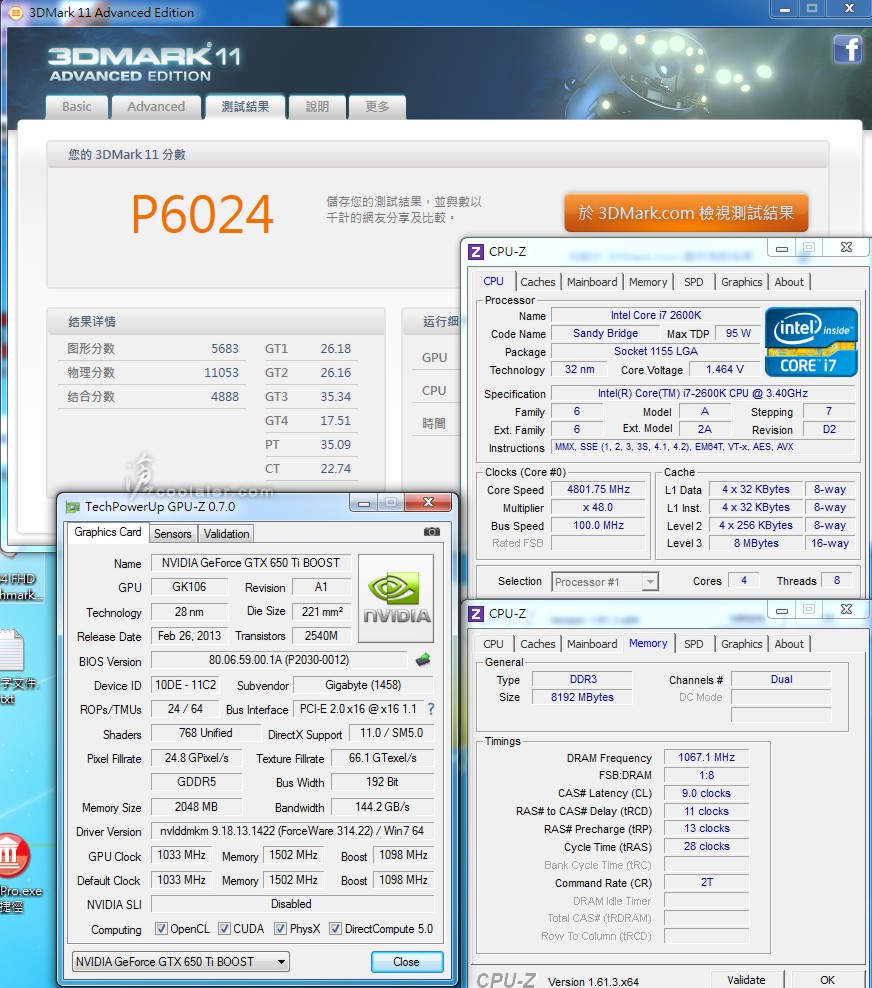The image size is (872, 988).
Task: Minimize the GPU-Z window
Action: pyautogui.click(x=364, y=503)
